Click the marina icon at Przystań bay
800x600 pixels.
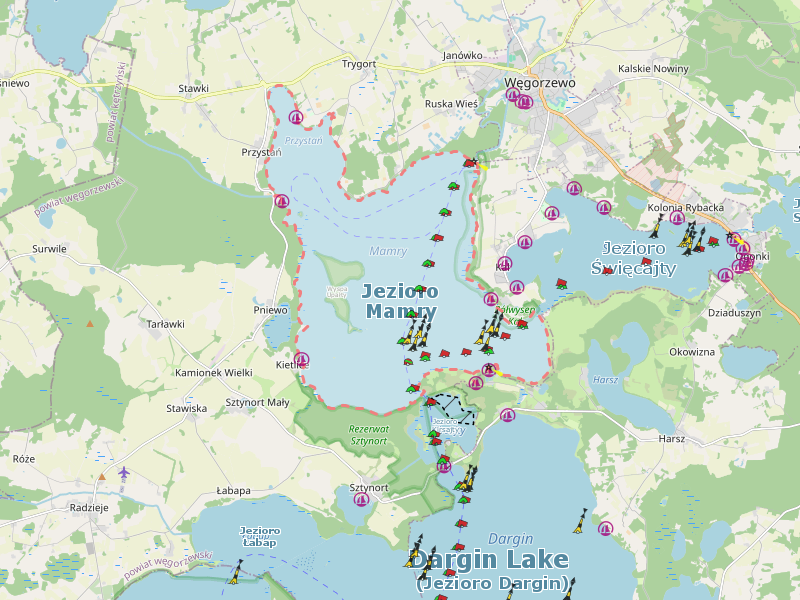coord(295,116)
